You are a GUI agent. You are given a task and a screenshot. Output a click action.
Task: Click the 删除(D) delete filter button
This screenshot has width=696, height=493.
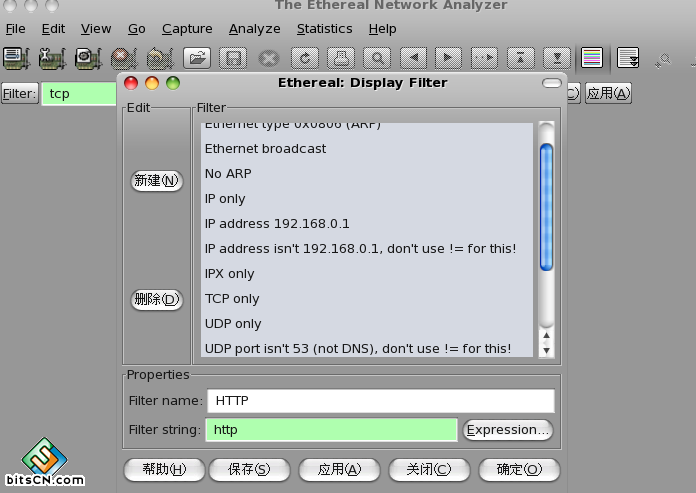[157, 299]
